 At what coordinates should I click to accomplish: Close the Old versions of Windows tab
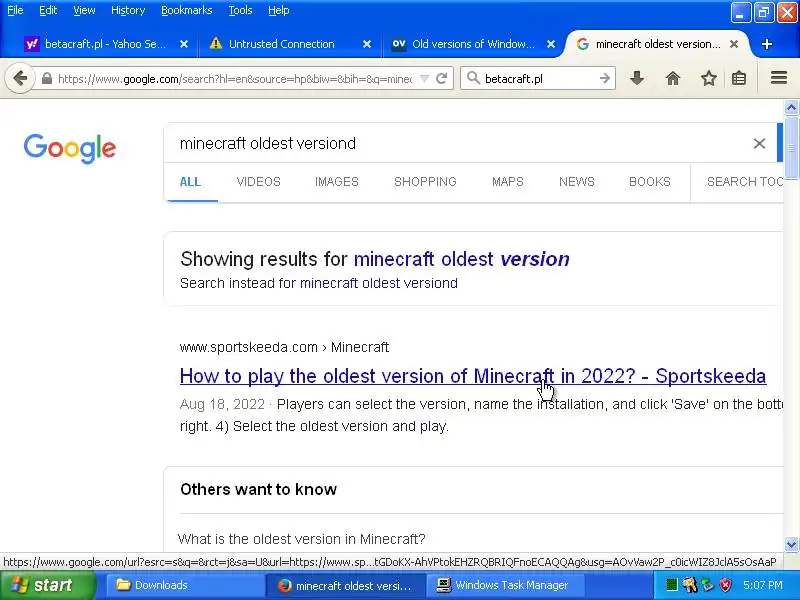pos(551,44)
